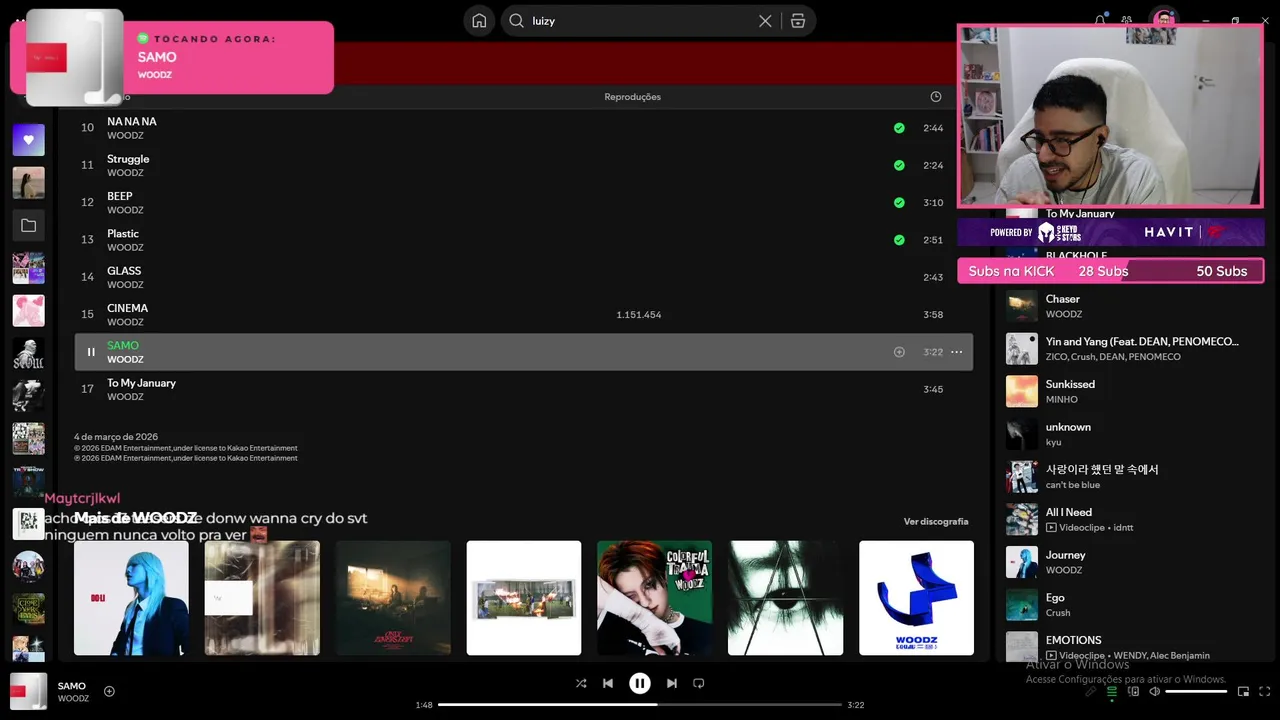Screen dimensions: 1280x720
Task: Click the Sunkissed cover in the queue
Action: [x=1022, y=391]
